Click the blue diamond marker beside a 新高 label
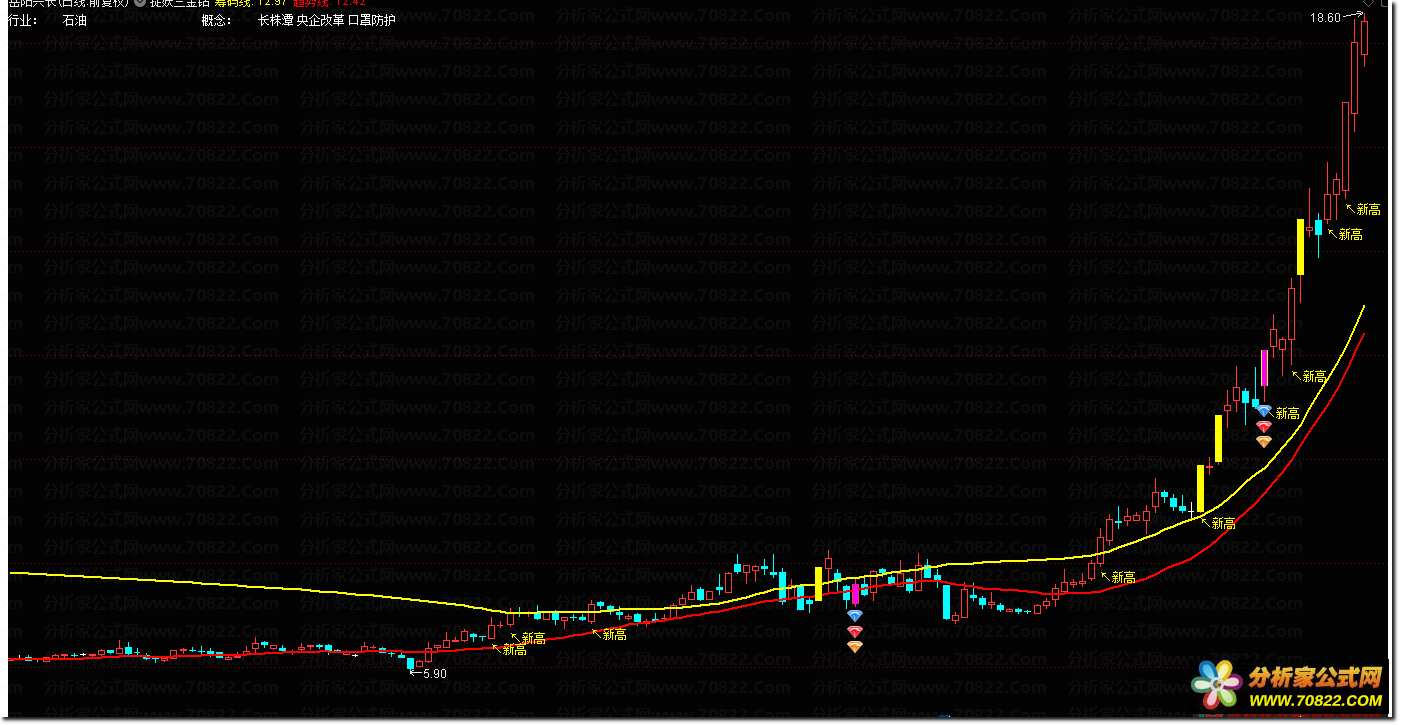 (1264, 411)
